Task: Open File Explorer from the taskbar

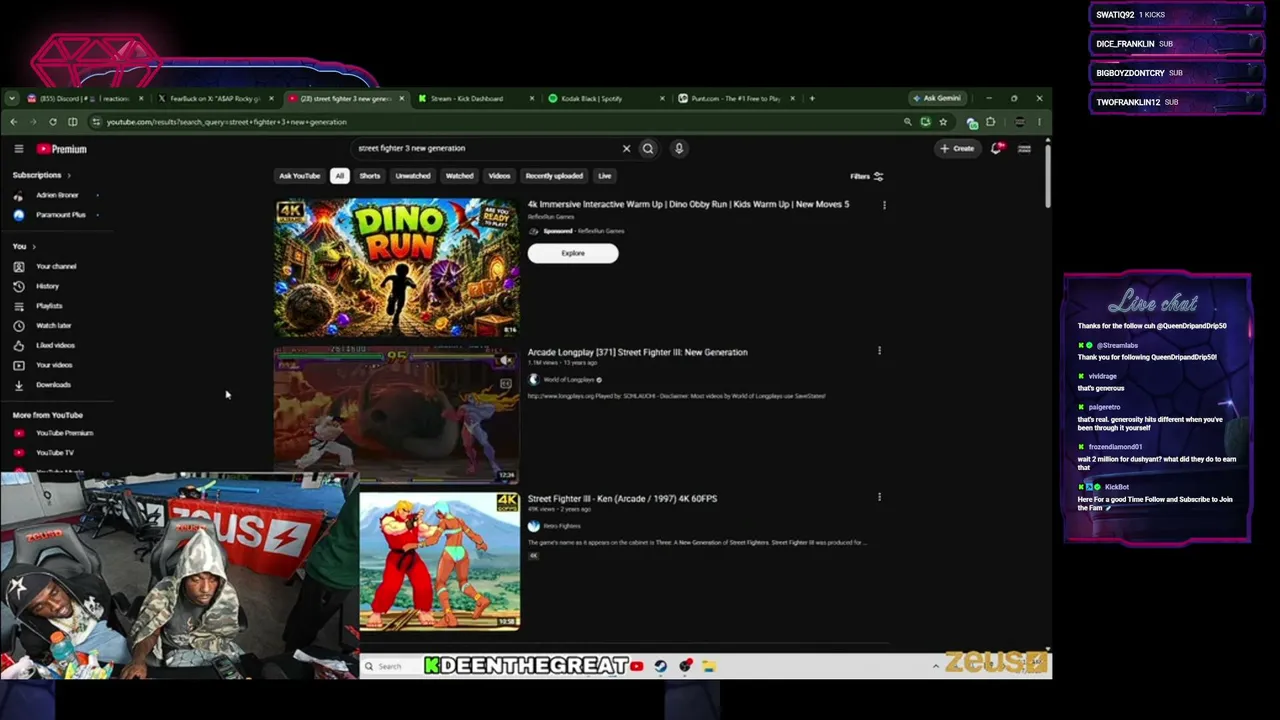Action: coord(709,666)
